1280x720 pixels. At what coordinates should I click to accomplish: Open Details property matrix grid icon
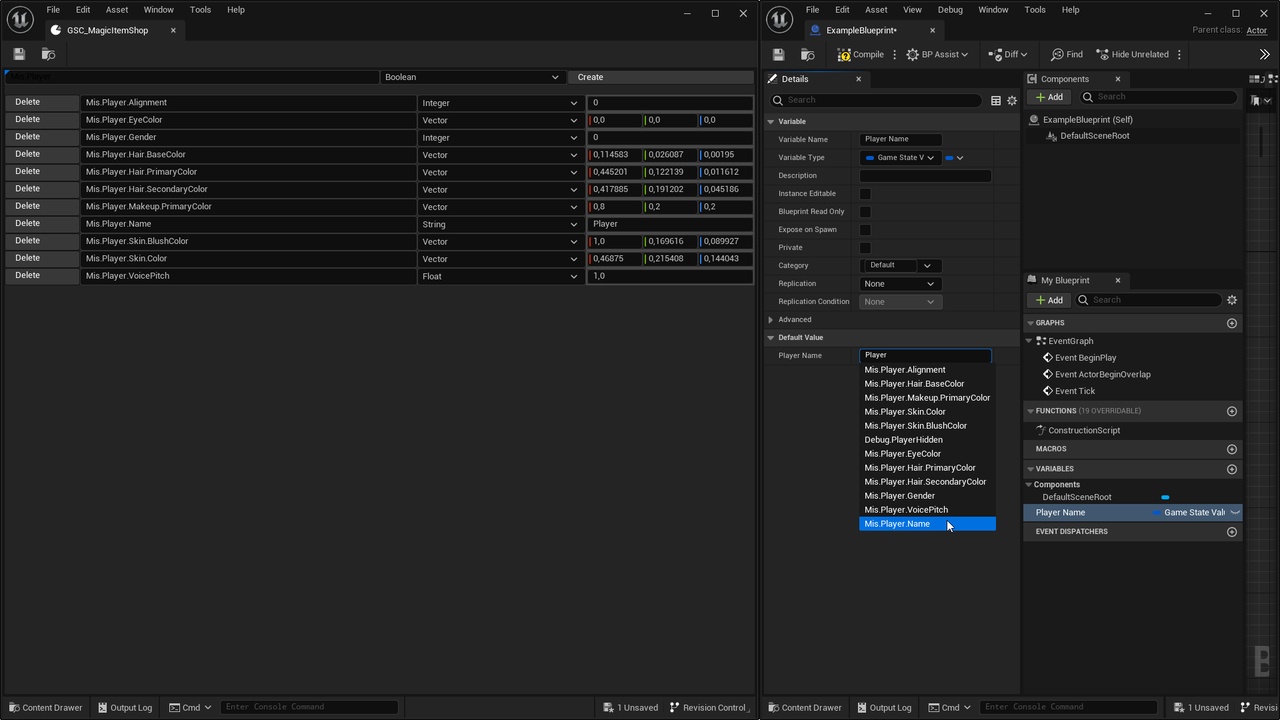[995, 100]
